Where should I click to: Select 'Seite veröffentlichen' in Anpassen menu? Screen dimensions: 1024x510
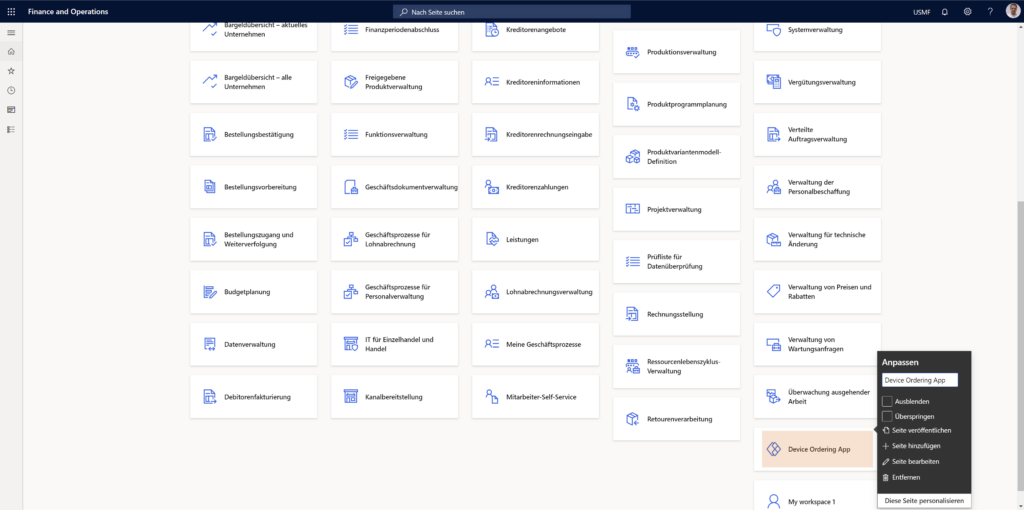[x=916, y=430]
